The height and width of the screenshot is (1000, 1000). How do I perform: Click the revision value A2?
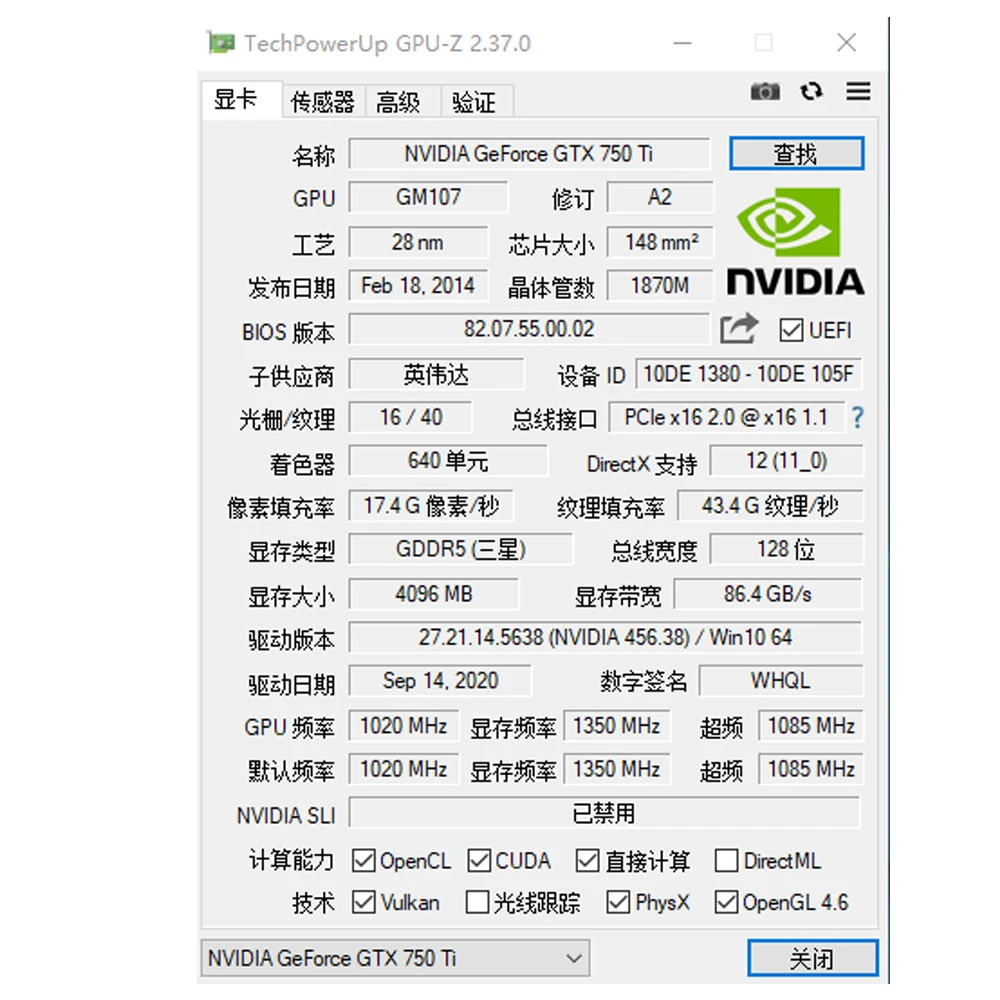[x=660, y=198]
